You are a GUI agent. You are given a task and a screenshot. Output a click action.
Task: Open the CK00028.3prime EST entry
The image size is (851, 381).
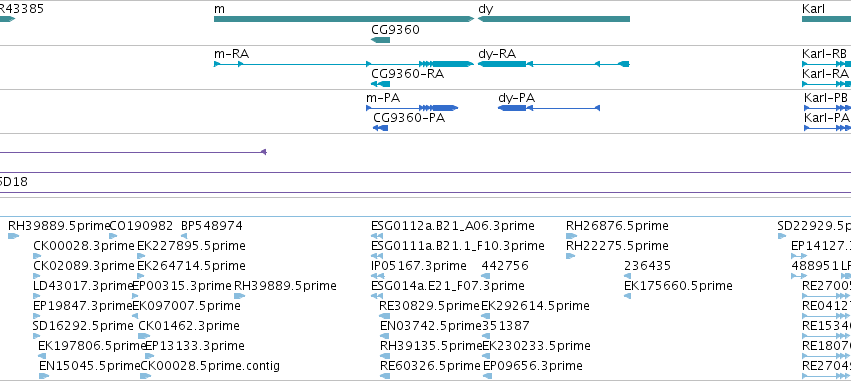click(84, 246)
